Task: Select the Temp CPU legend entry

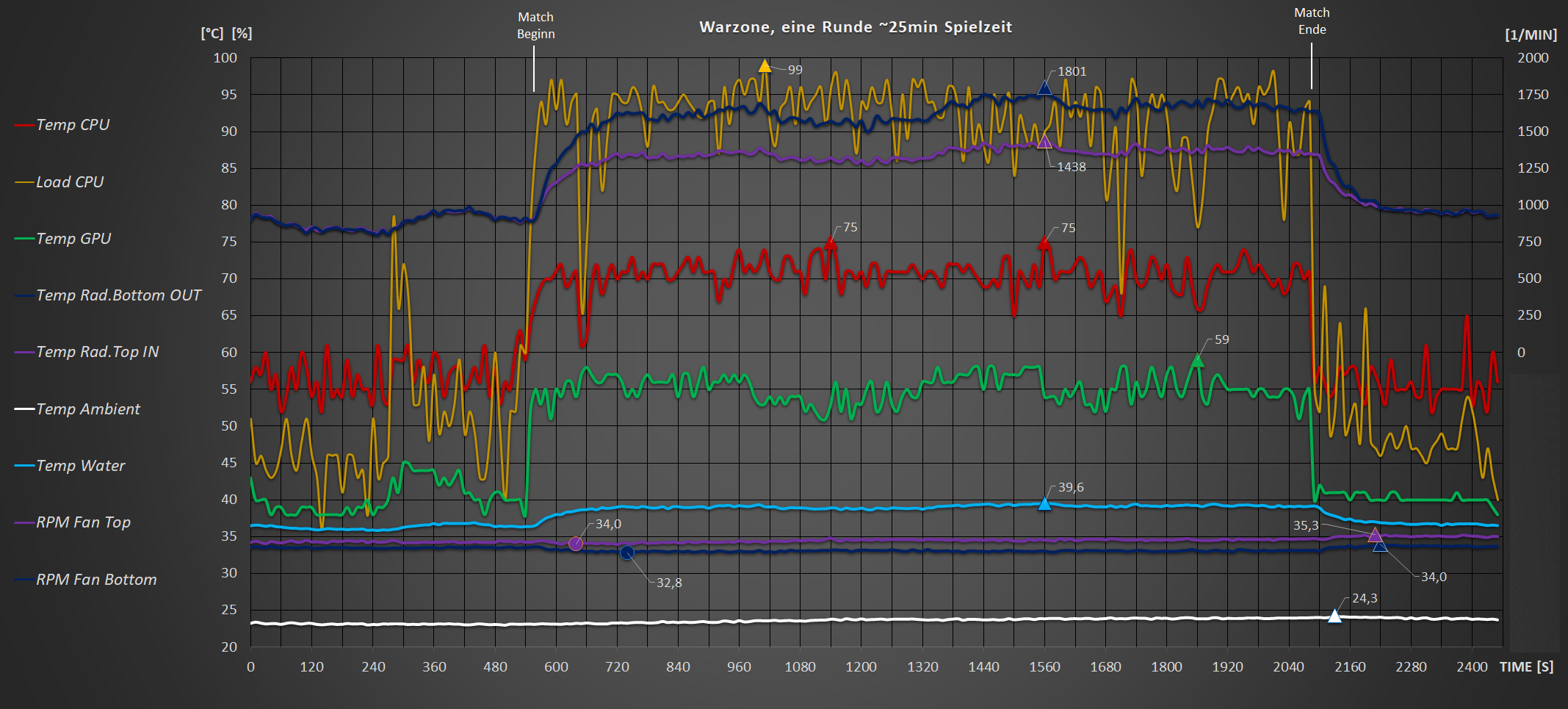Action: click(x=62, y=125)
